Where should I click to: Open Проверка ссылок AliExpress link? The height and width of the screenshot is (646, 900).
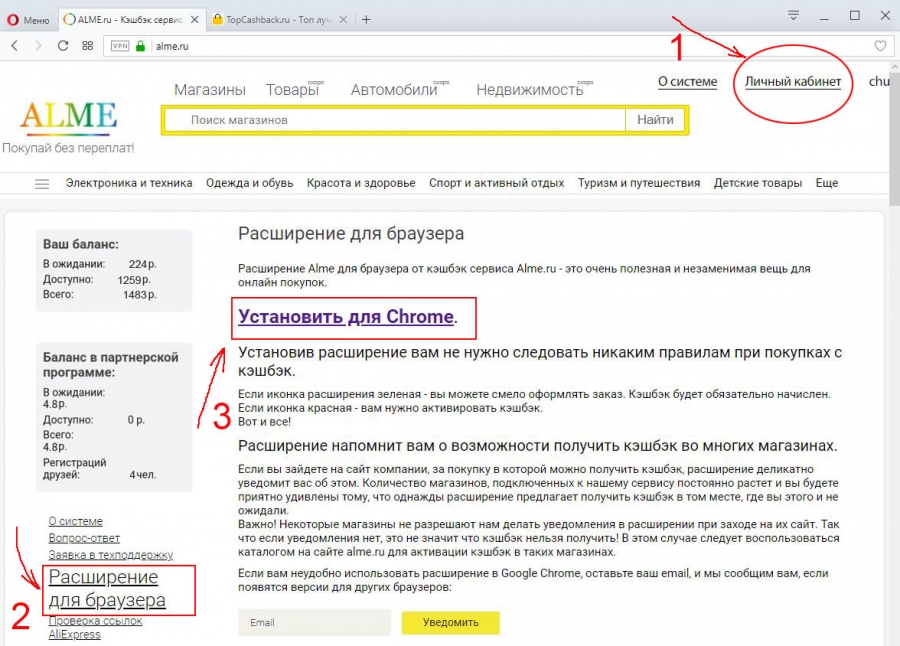pos(95,628)
